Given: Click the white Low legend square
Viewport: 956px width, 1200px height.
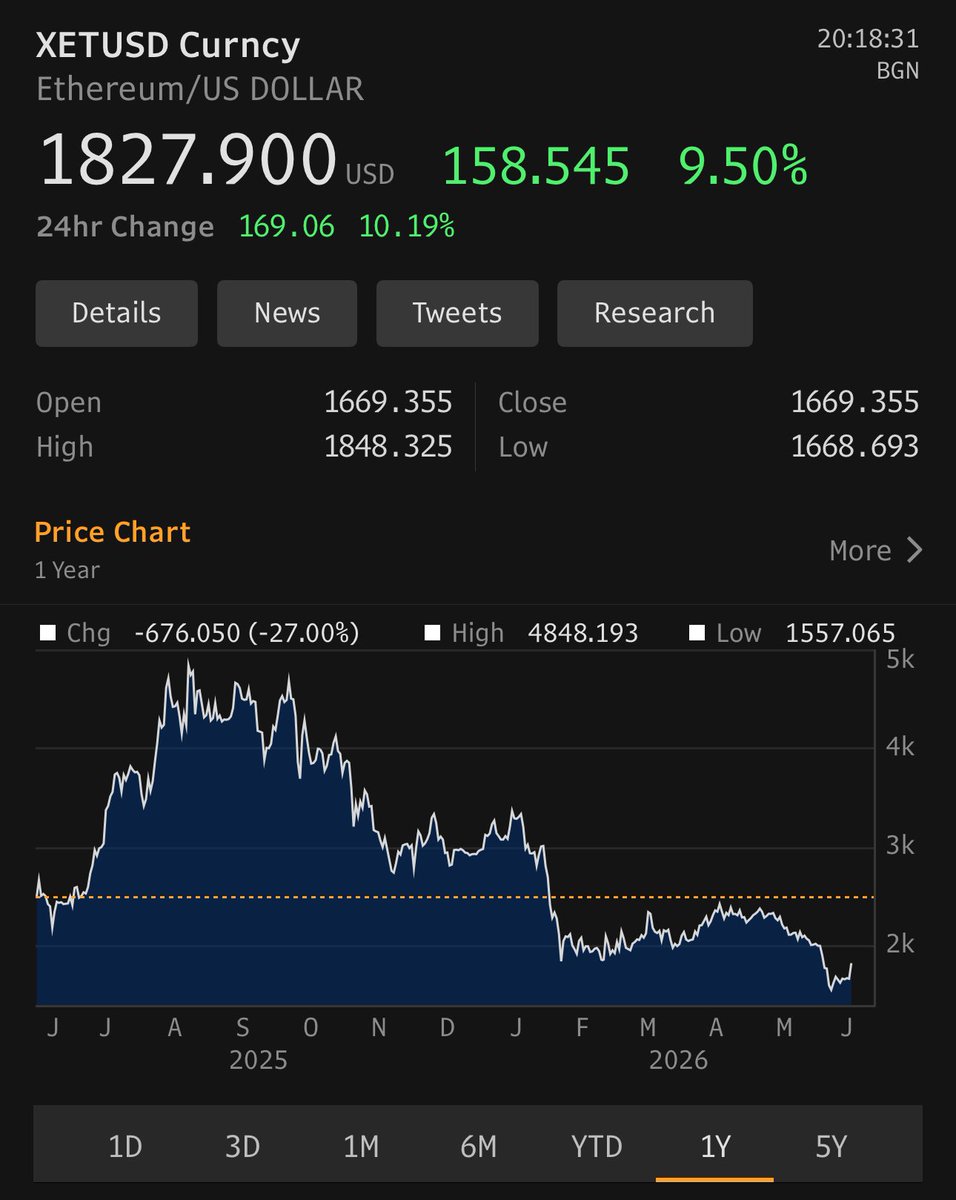Looking at the screenshot, I should tap(697, 633).
